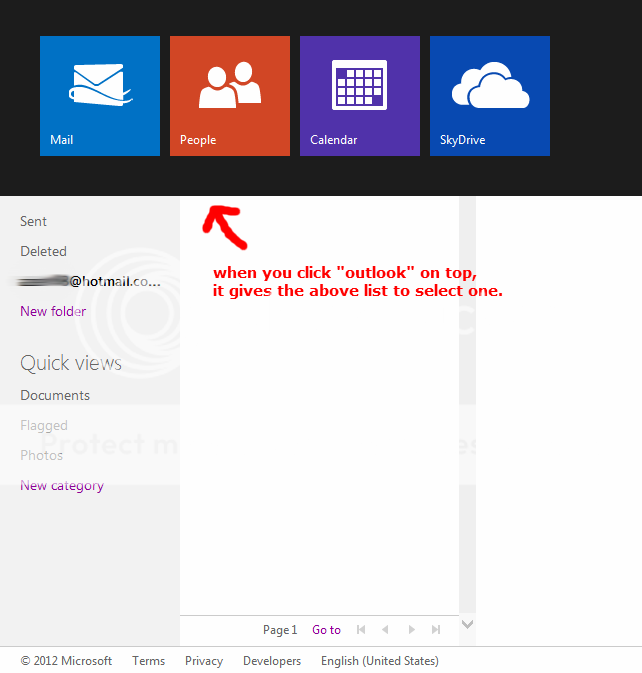Click the scroll down chevron
This screenshot has width=642, height=673.
467,624
